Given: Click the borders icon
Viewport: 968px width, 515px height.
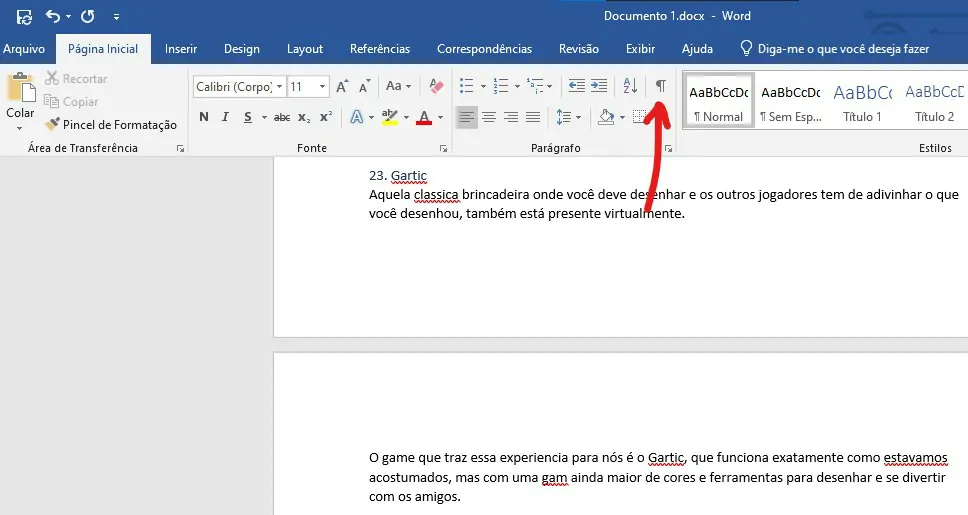Looking at the screenshot, I should pyautogui.click(x=640, y=117).
